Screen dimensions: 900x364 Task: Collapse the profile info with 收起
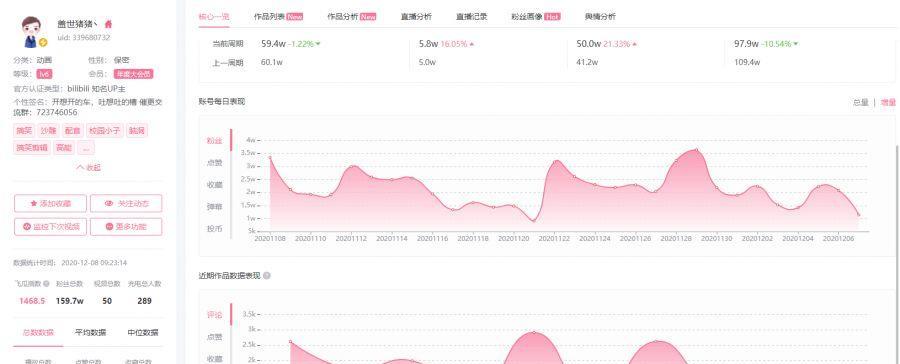pyautogui.click(x=88, y=168)
